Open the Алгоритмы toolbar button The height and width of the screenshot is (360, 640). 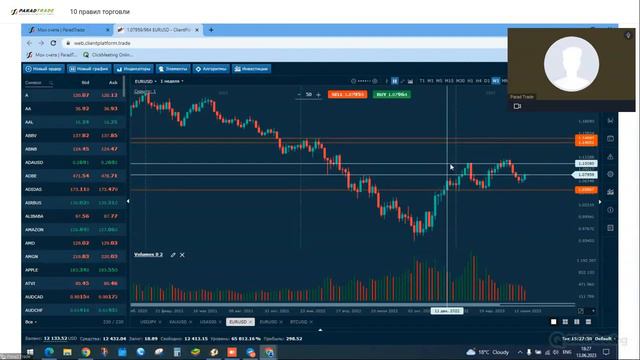(x=211, y=69)
